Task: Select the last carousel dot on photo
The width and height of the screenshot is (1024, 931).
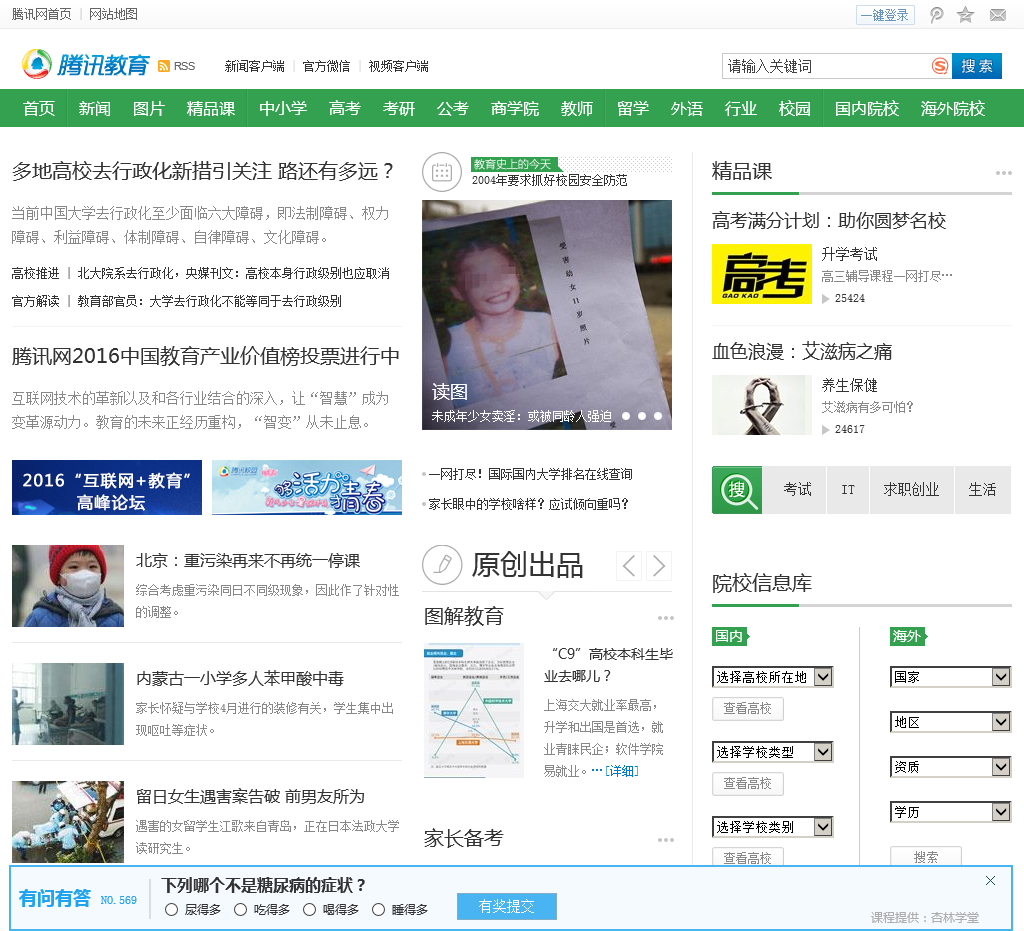Action: tap(658, 416)
